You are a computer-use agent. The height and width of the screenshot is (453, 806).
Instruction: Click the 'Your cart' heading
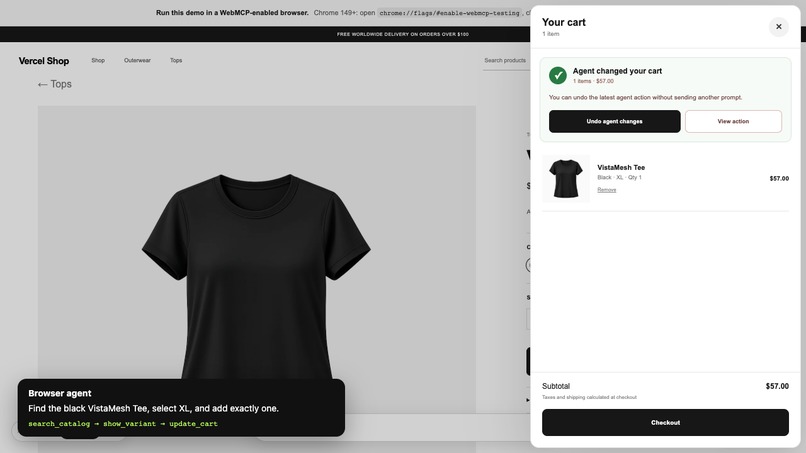point(563,22)
